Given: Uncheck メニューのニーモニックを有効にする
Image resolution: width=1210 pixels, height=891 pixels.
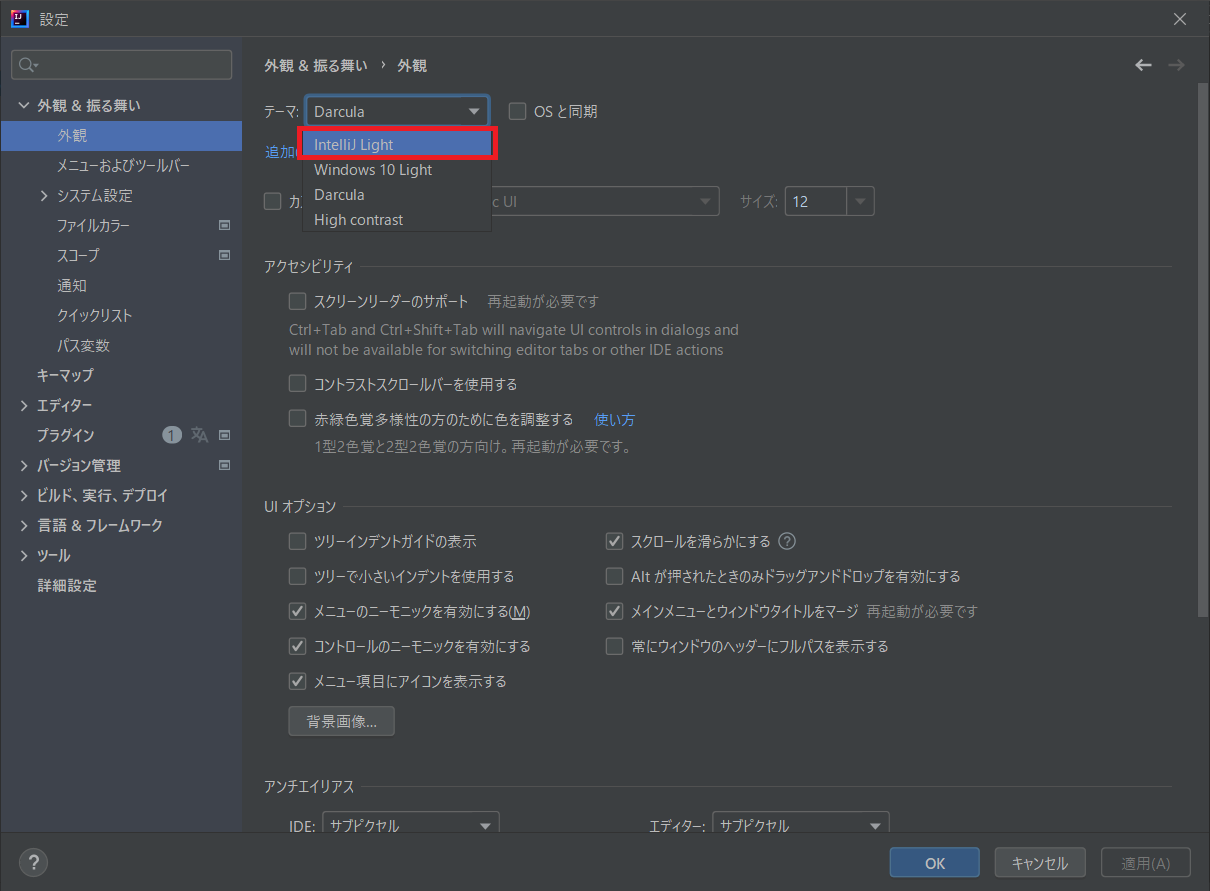Looking at the screenshot, I should point(297,611).
